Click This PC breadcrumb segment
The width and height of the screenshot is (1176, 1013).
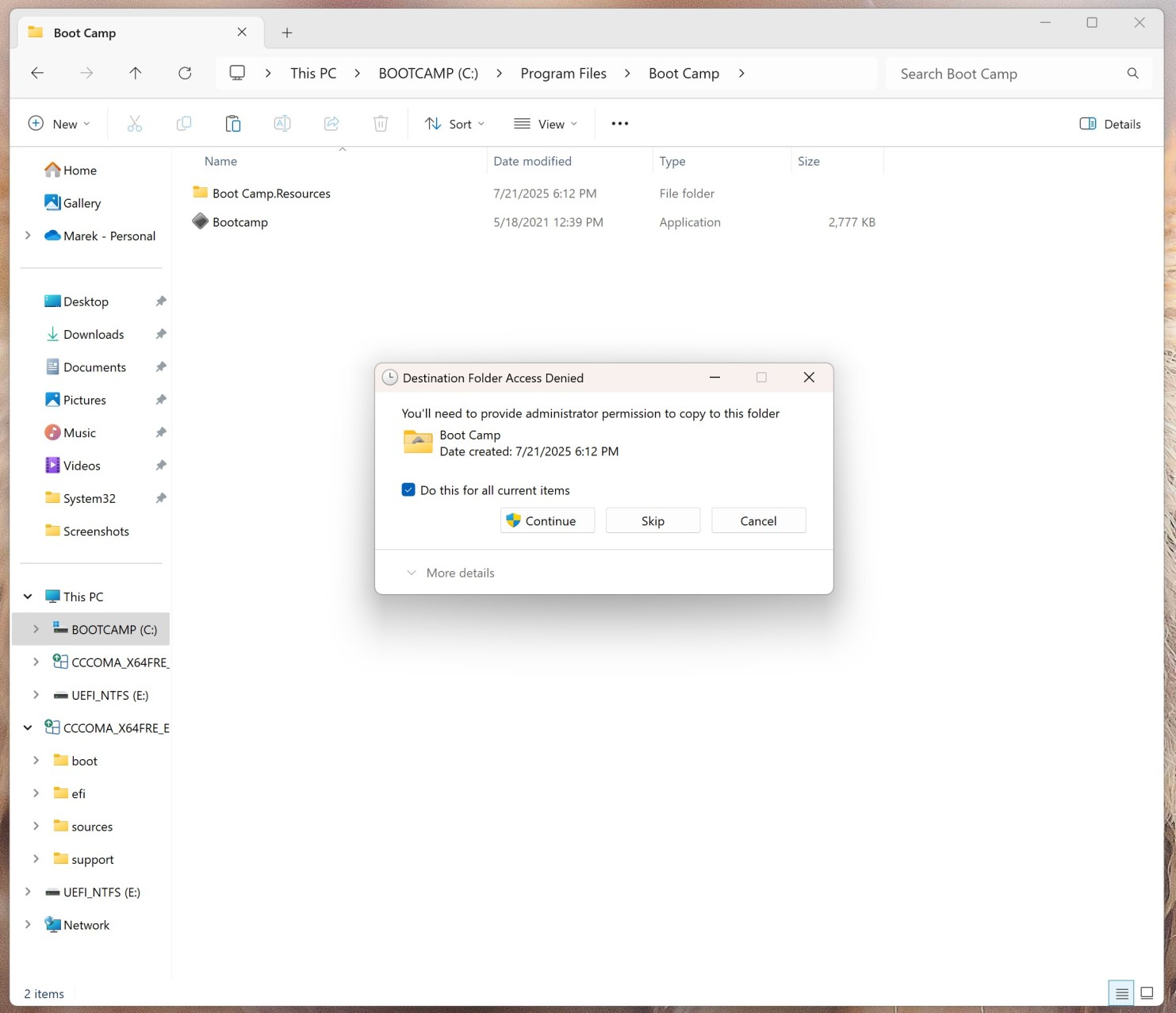point(313,73)
